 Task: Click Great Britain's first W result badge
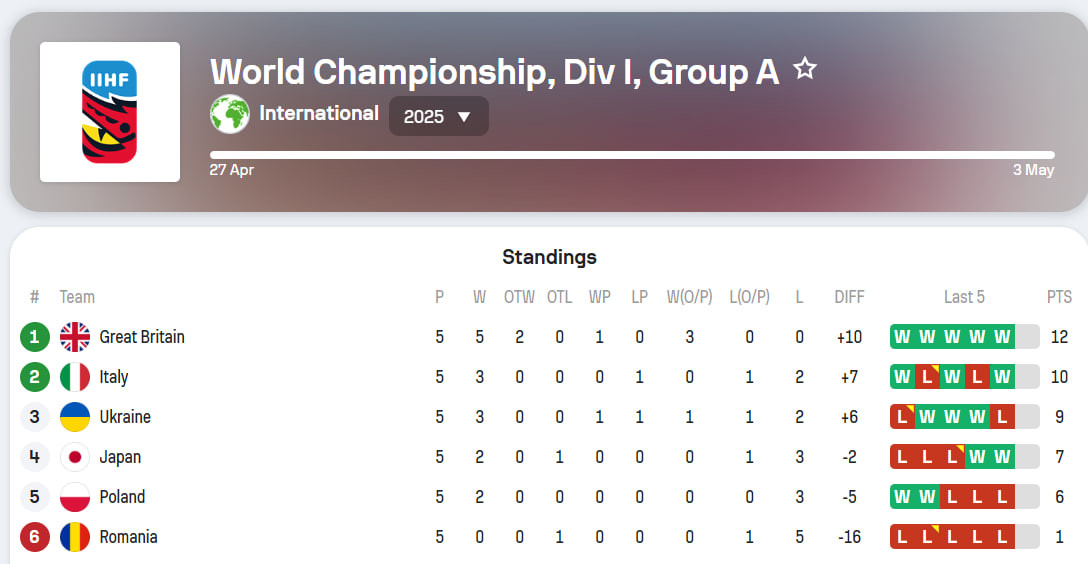click(x=902, y=337)
